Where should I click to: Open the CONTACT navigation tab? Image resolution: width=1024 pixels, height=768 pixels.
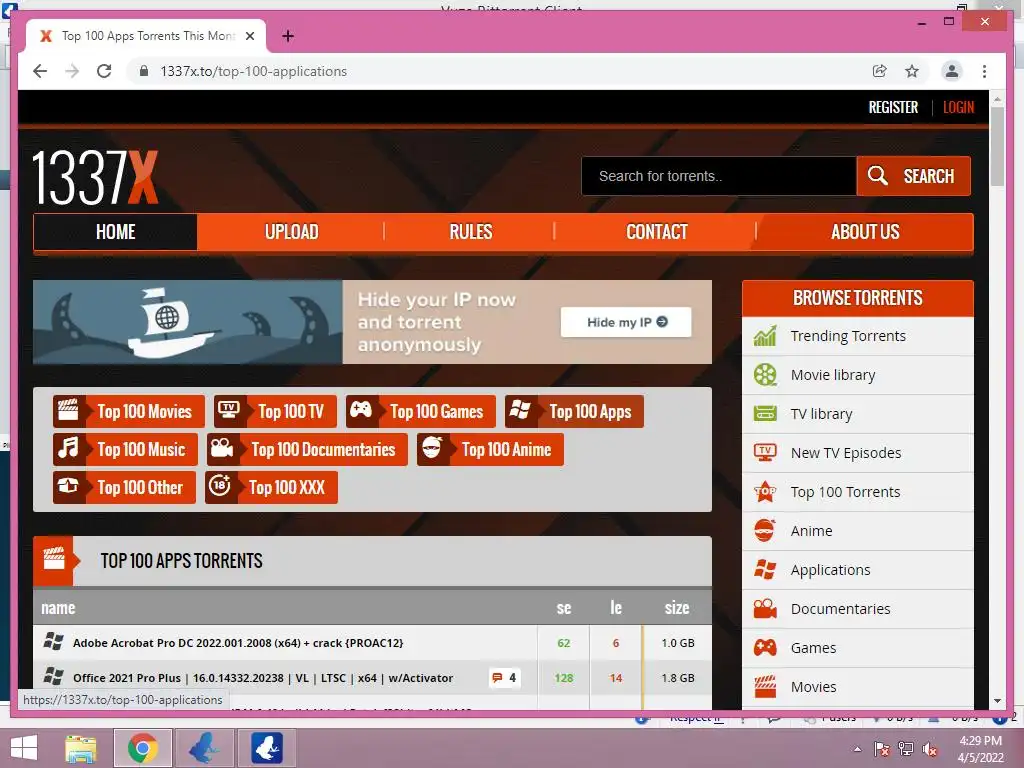coord(656,232)
